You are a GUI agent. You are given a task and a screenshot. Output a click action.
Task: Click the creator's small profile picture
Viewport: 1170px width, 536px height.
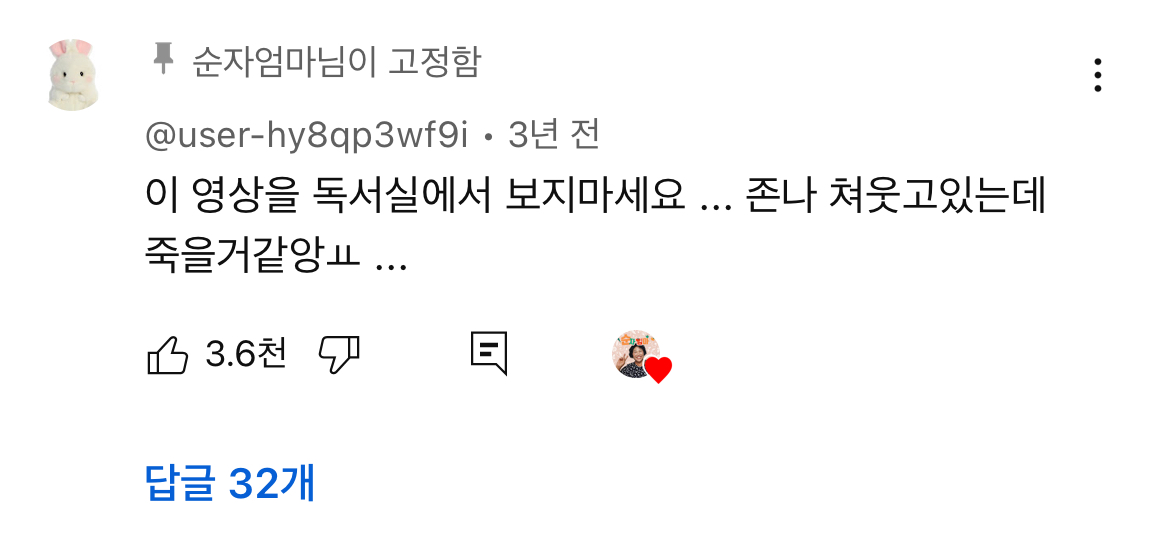[x=635, y=354]
